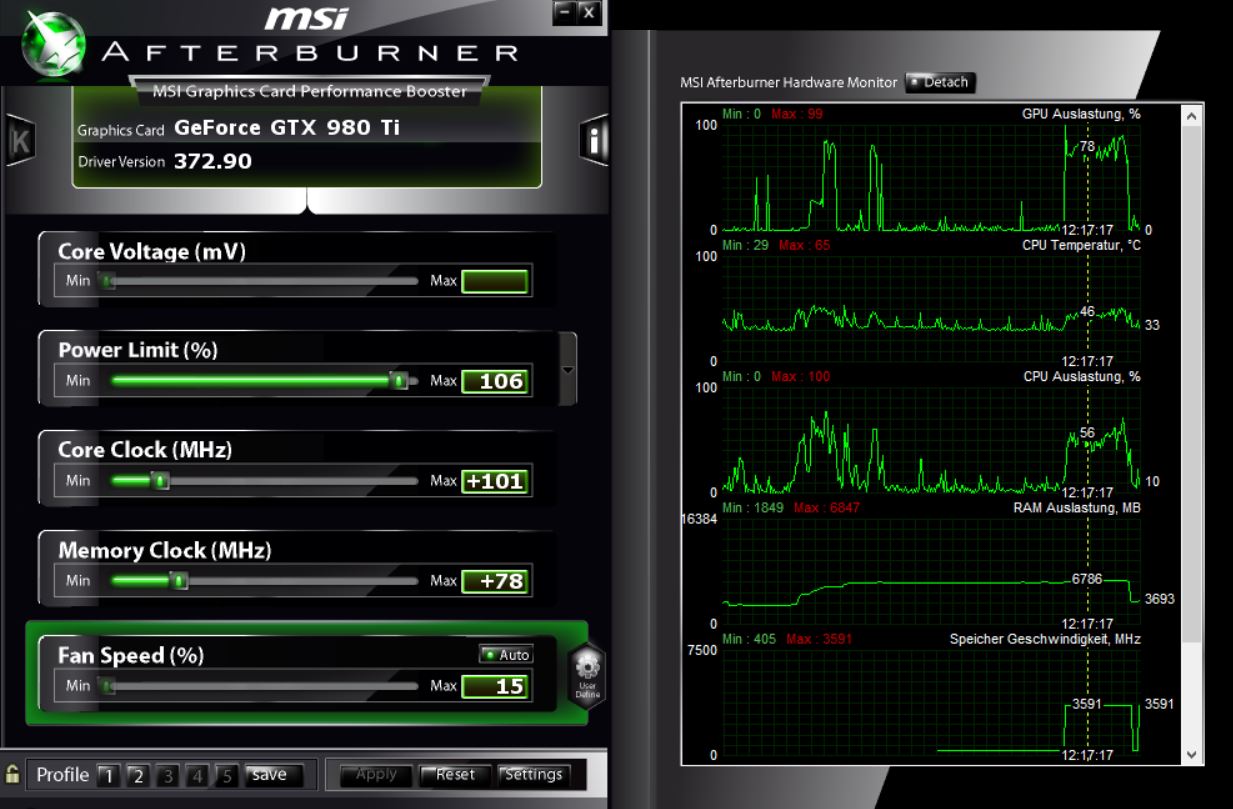Viewport: 1233px width, 809px height.
Task: Click the monitor scrollbar up arrow
Action: 1191,116
